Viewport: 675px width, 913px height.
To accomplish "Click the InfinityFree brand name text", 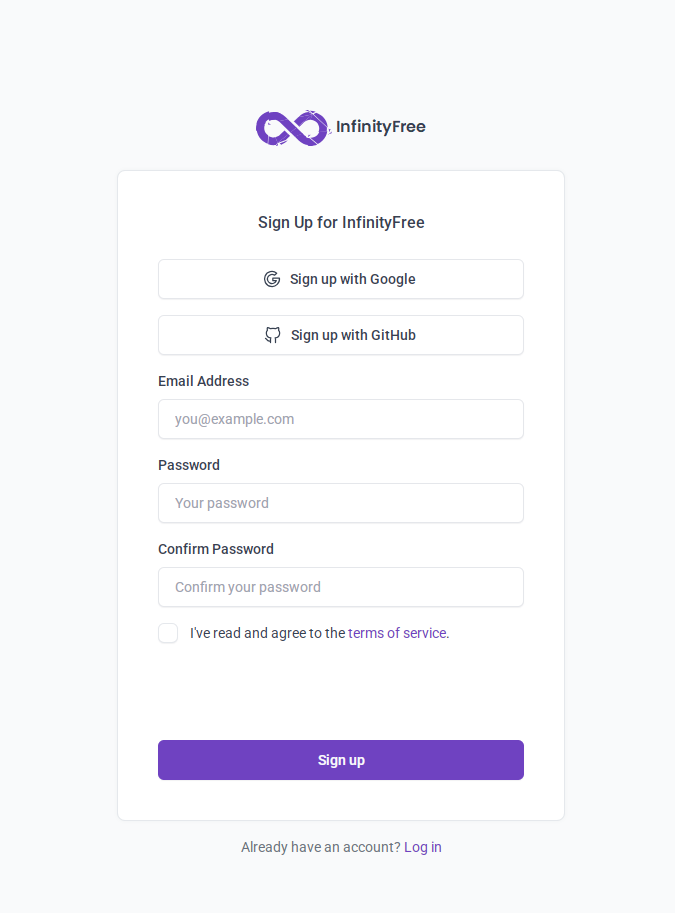I will click(380, 127).
